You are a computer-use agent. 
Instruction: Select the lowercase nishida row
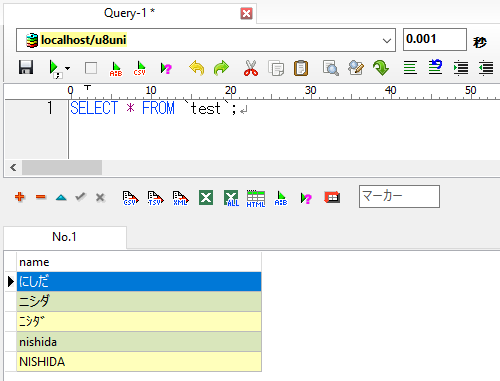click(139, 342)
